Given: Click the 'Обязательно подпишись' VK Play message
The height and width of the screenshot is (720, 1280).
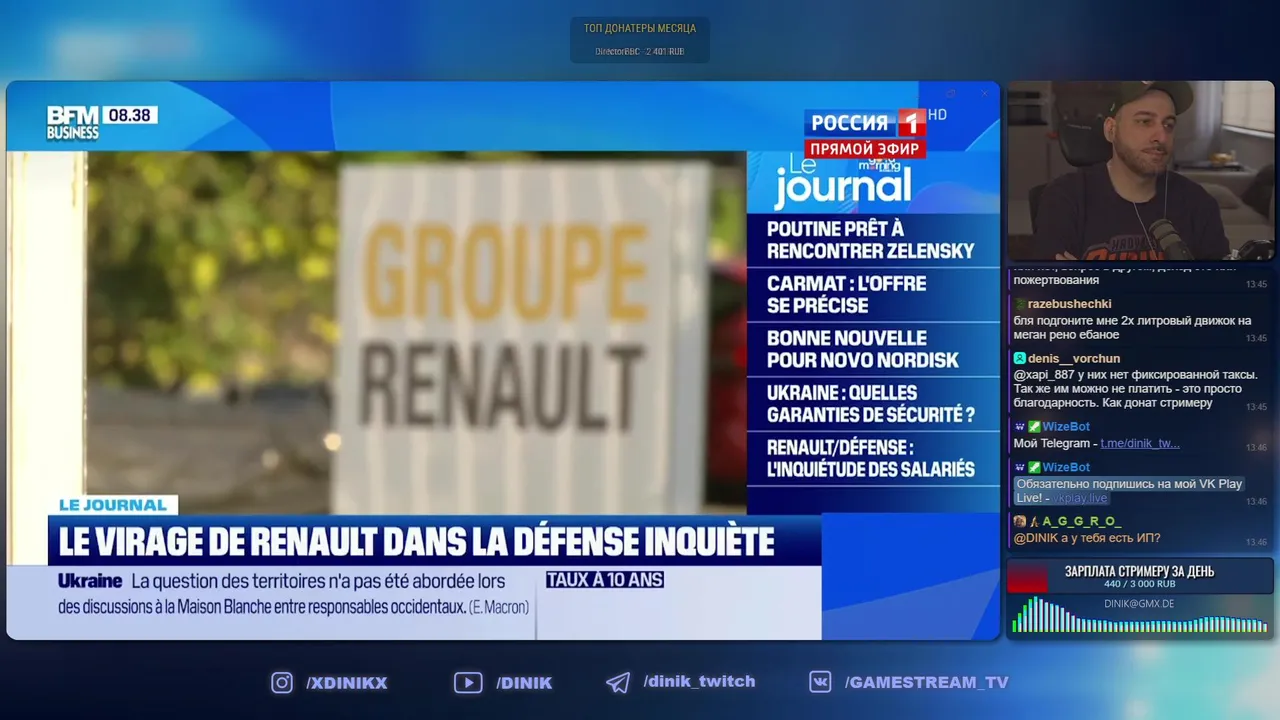Looking at the screenshot, I should 1128,490.
